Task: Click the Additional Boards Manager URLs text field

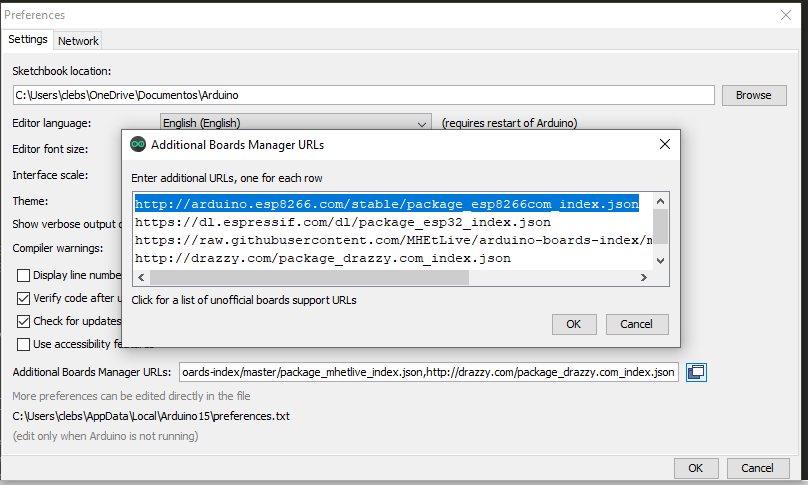Action: (429, 372)
